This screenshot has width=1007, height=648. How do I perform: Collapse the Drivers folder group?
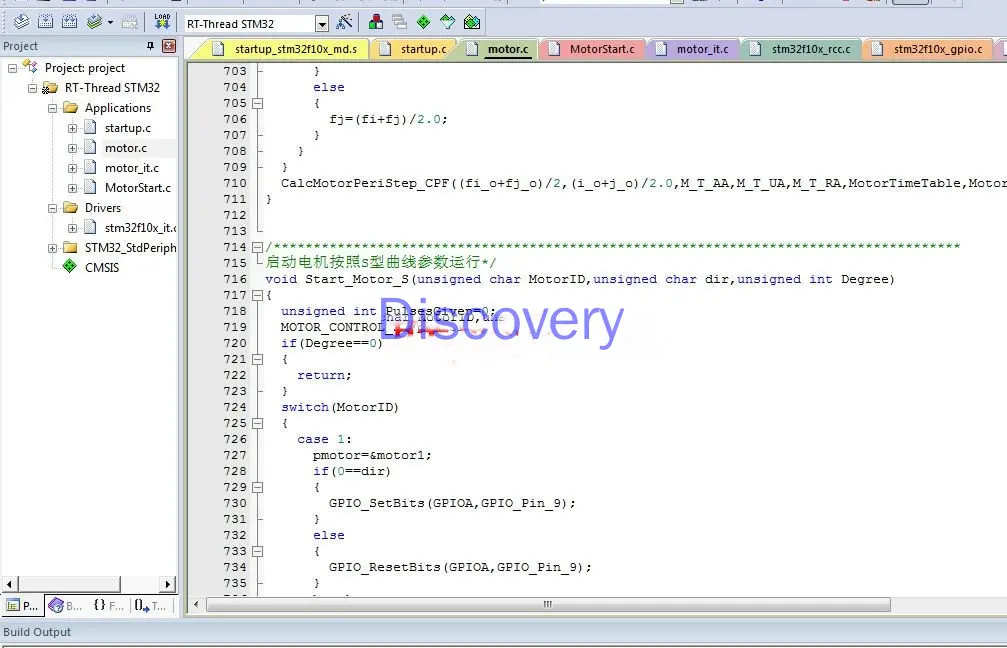[x=52, y=207]
